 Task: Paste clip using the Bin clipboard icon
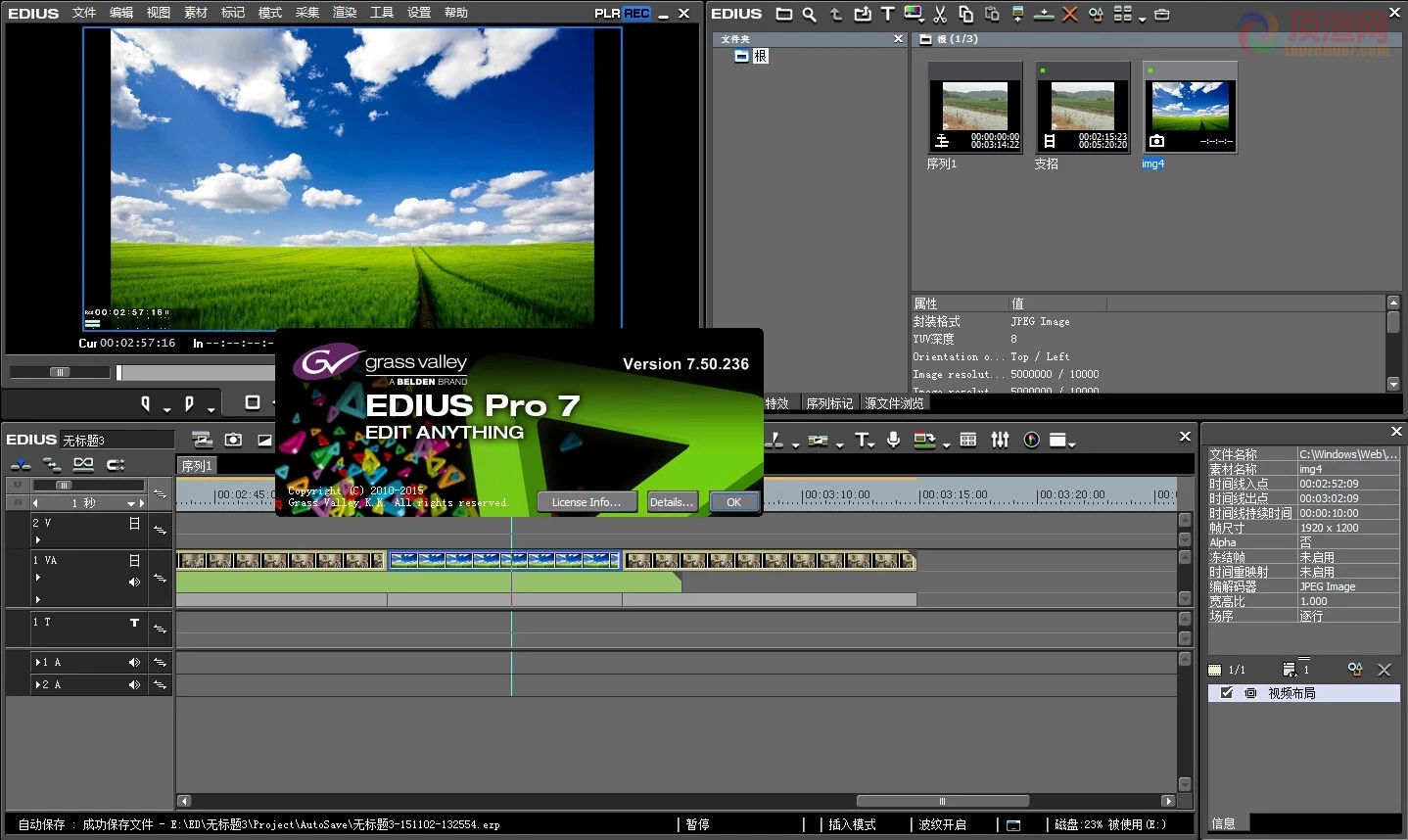pyautogui.click(x=992, y=14)
